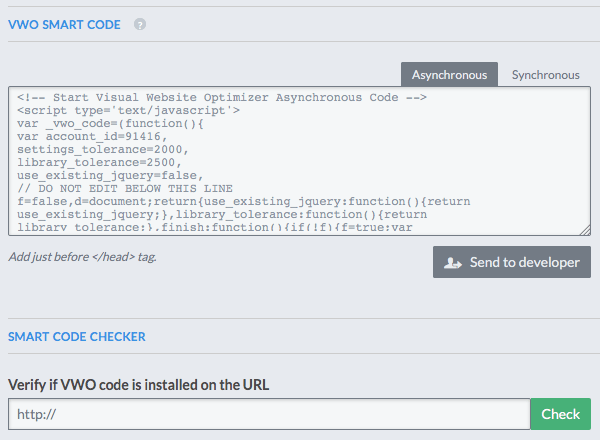The image size is (600, 440).
Task: Click the help question mark icon
Action: coord(140,24)
